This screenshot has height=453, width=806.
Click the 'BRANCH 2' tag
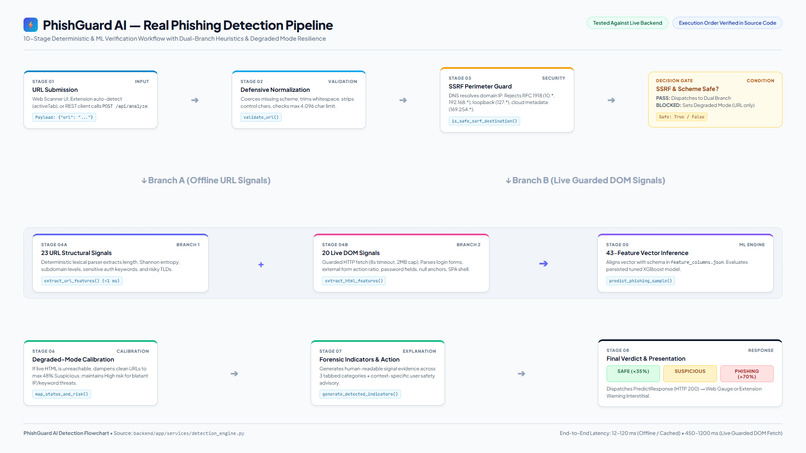pos(468,245)
